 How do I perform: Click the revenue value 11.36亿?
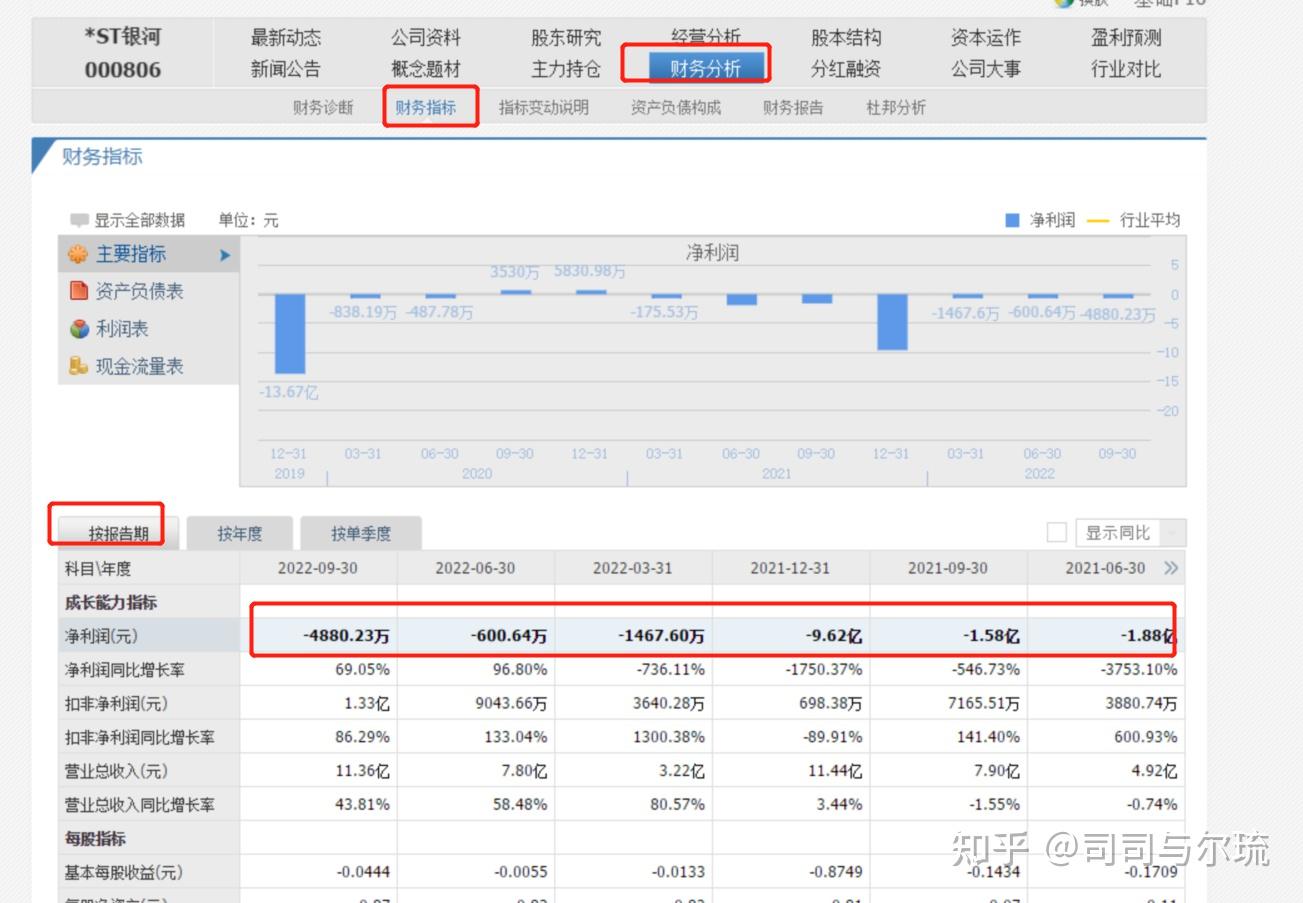point(361,772)
